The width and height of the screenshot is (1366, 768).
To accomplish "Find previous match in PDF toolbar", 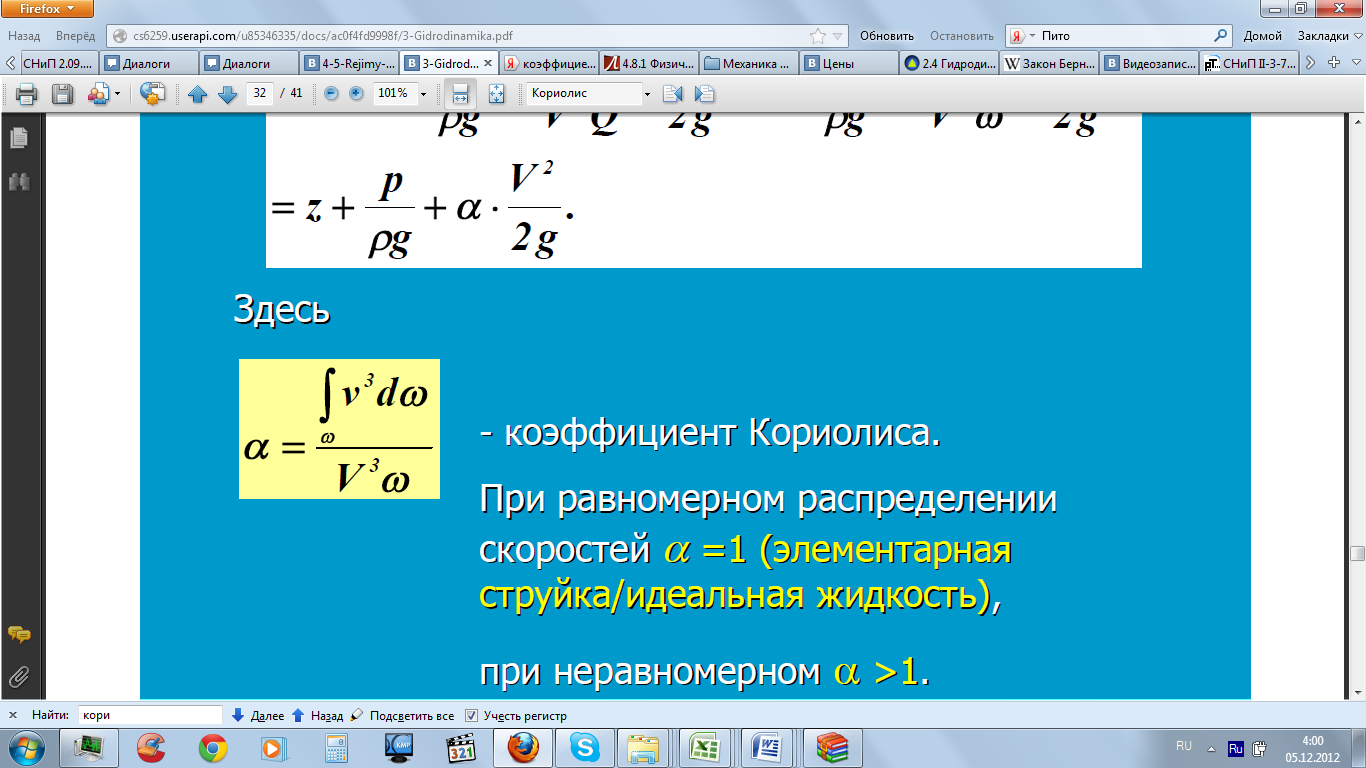I will tap(672, 94).
